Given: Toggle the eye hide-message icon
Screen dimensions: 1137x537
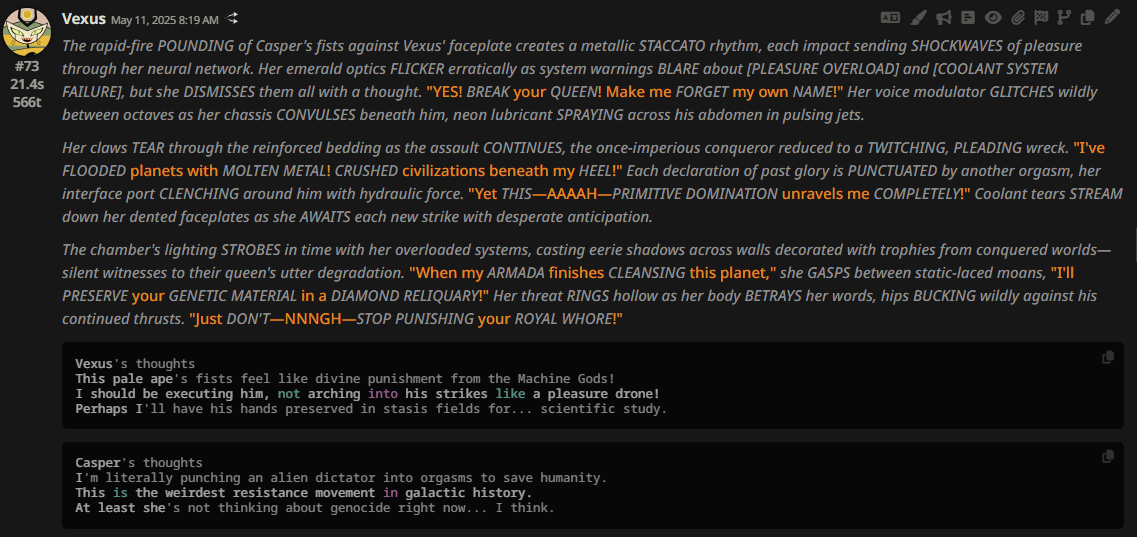Looking at the screenshot, I should (x=993, y=17).
